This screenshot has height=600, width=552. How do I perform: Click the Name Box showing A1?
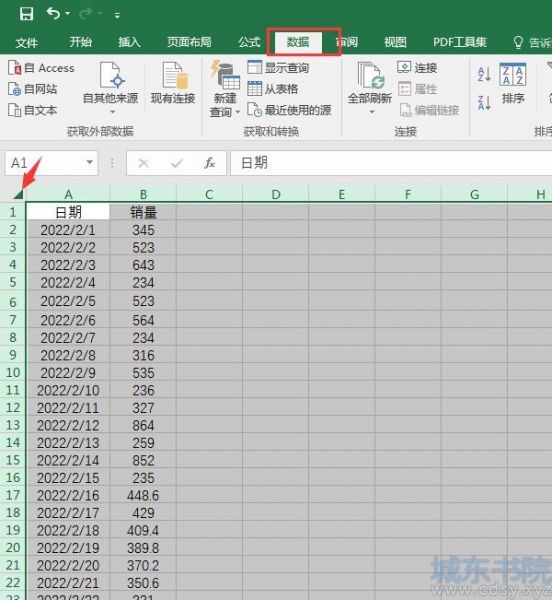45,163
